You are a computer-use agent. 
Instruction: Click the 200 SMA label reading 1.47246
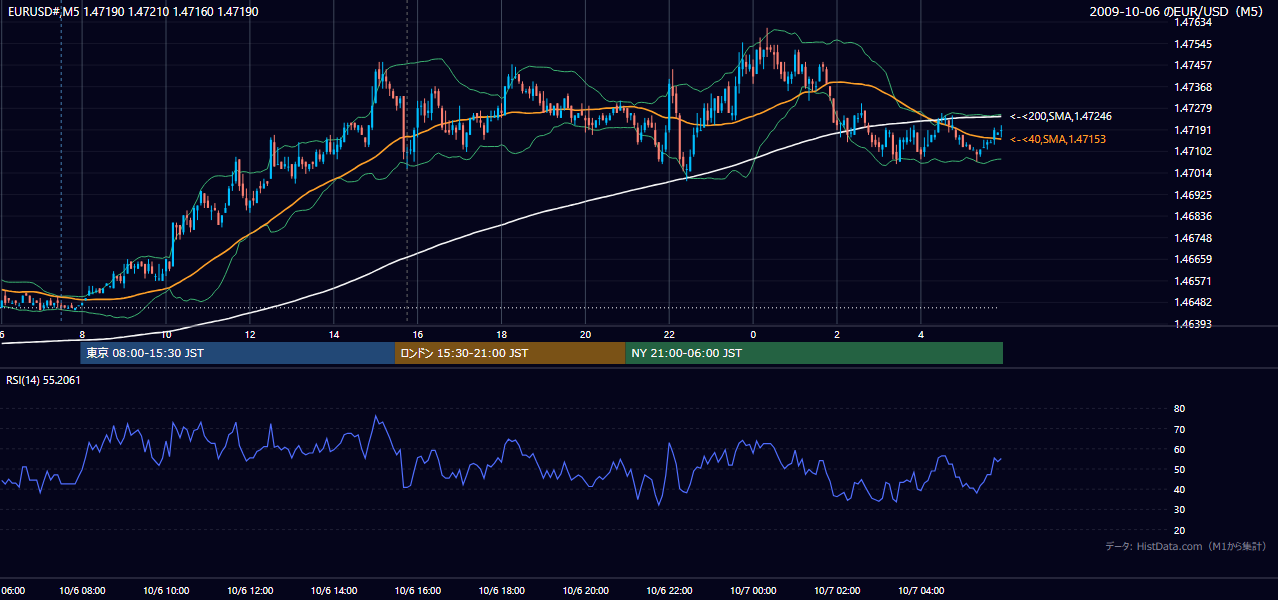pyautogui.click(x=1061, y=117)
